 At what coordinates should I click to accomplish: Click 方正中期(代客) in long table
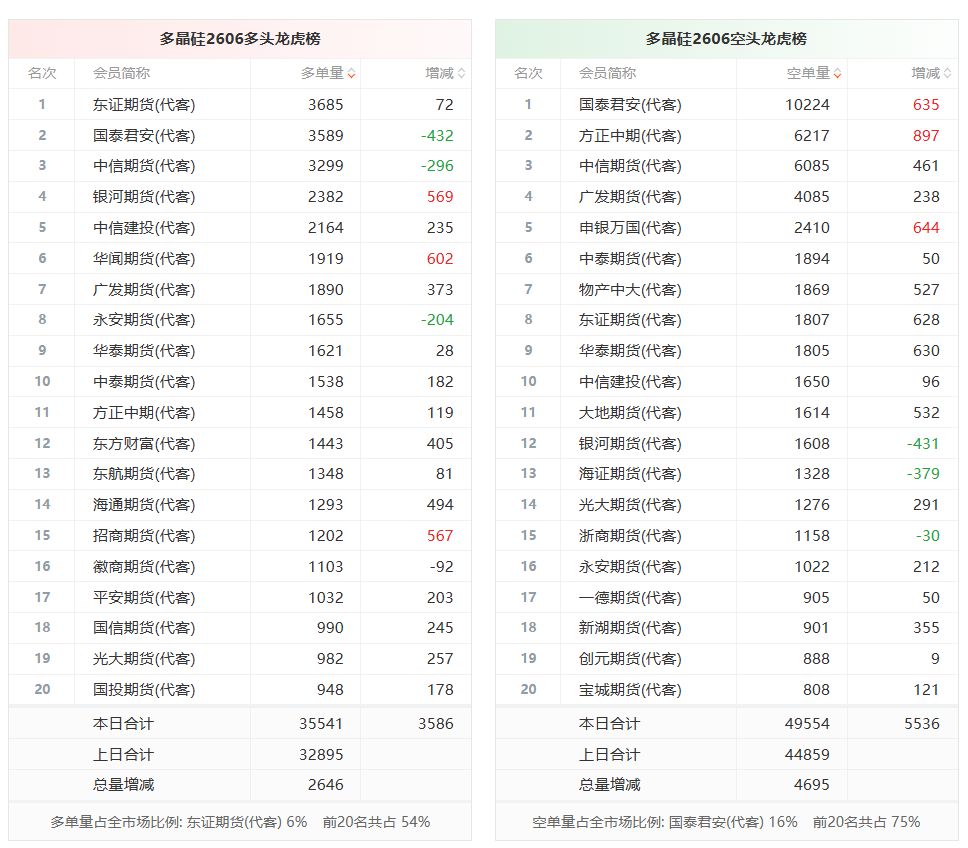pyautogui.click(x=144, y=412)
